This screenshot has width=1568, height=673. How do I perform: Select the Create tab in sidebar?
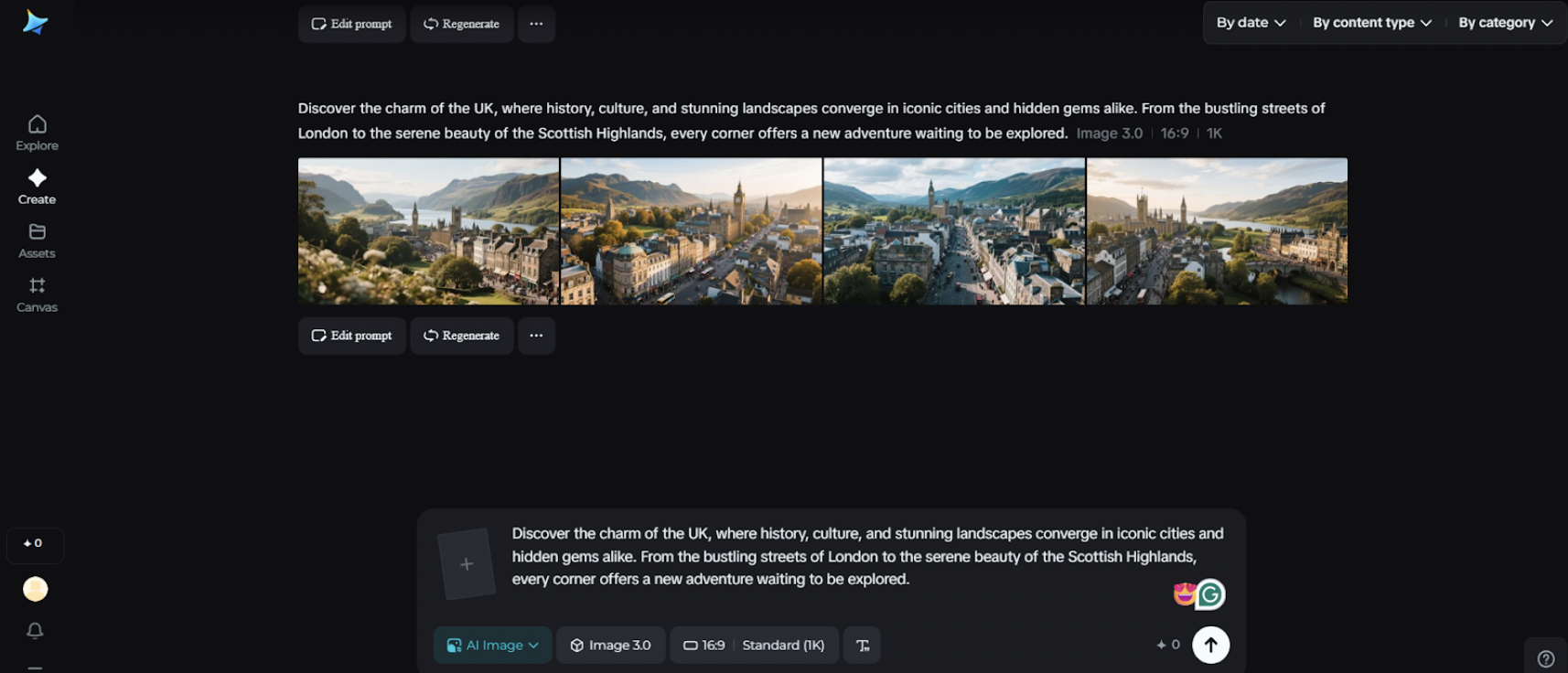click(37, 187)
